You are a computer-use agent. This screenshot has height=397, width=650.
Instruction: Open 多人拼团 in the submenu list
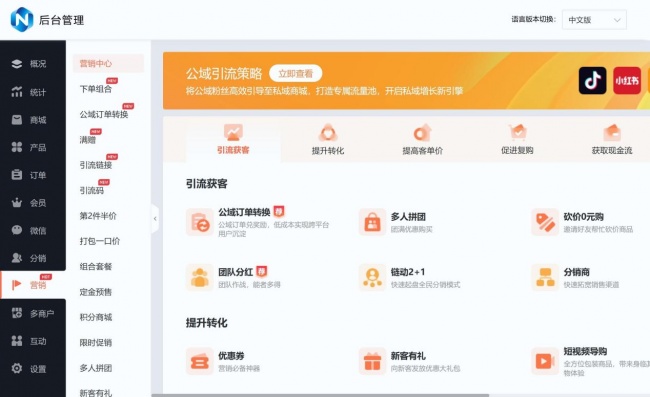click(96, 368)
